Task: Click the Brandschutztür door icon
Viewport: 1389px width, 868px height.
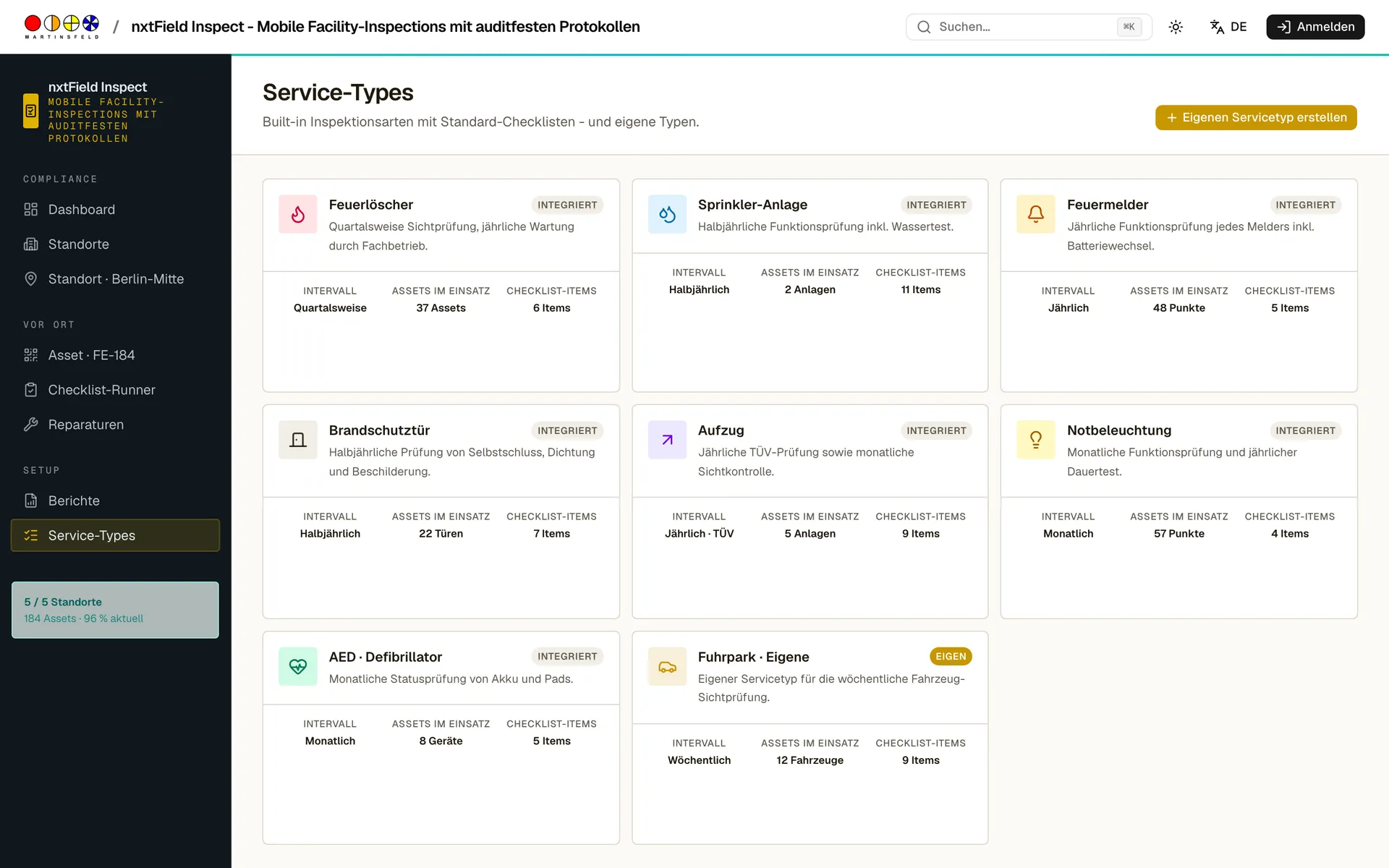Action: [298, 440]
